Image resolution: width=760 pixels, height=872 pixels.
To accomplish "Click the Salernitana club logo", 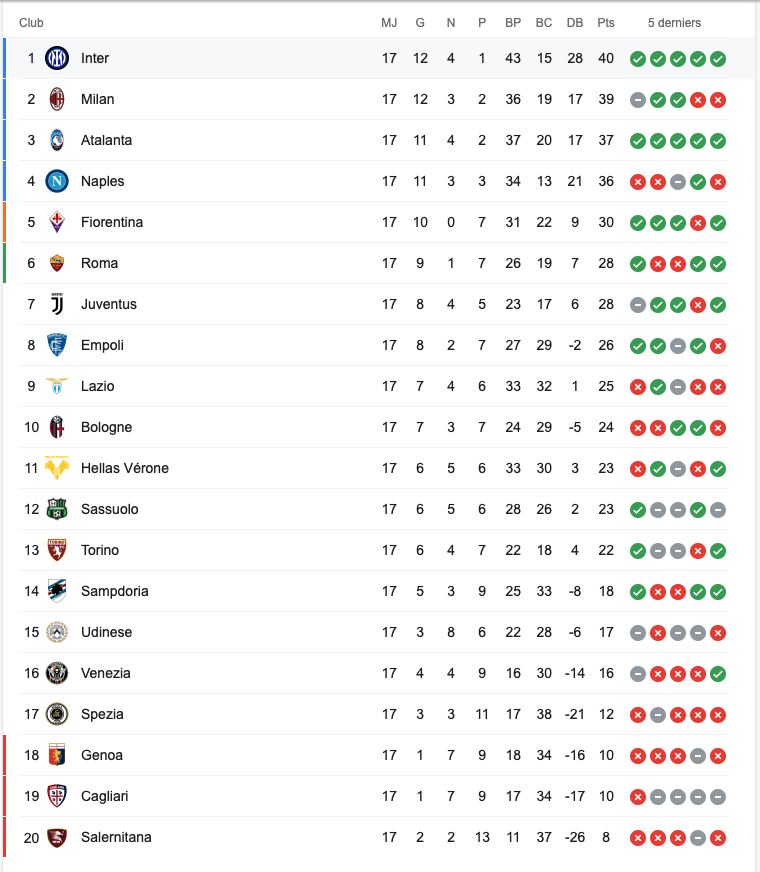I will pos(57,837).
